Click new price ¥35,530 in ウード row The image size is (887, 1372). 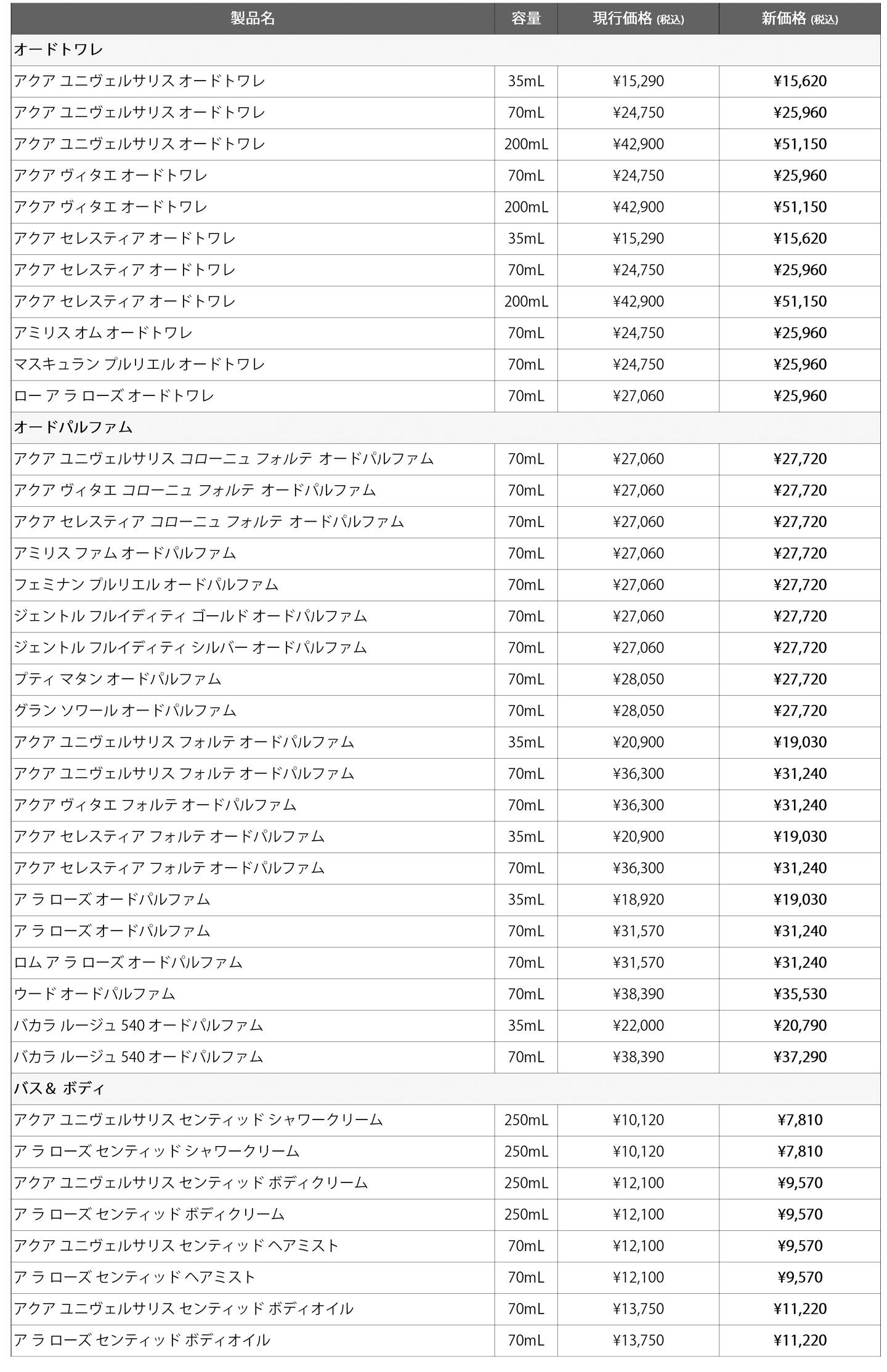[x=800, y=994]
